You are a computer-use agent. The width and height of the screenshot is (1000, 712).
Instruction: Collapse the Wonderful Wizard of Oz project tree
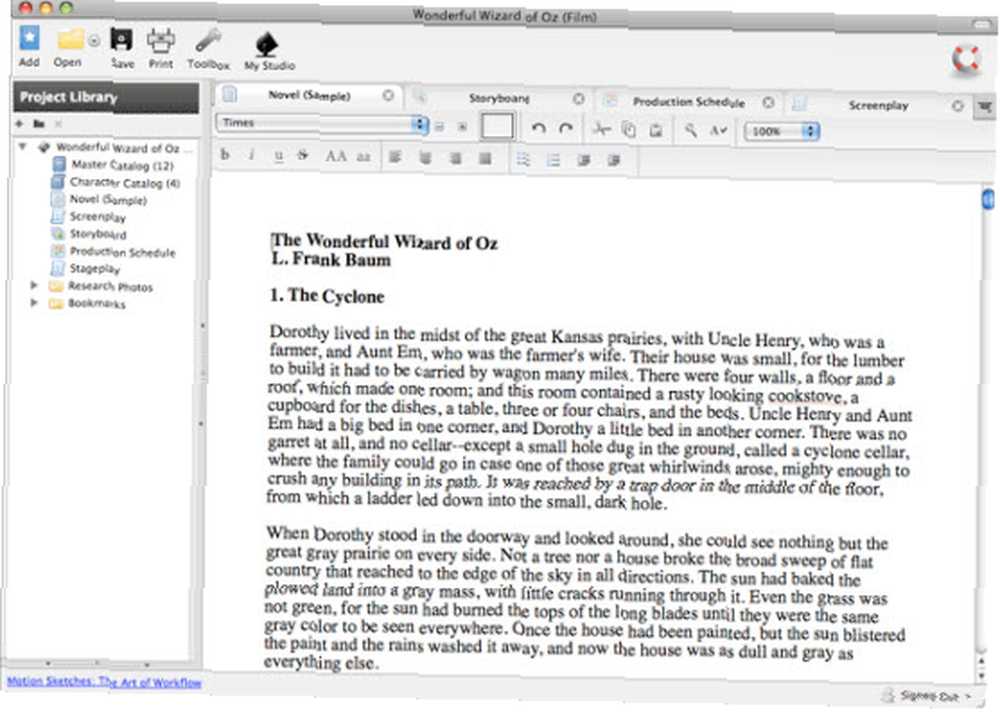tap(23, 147)
